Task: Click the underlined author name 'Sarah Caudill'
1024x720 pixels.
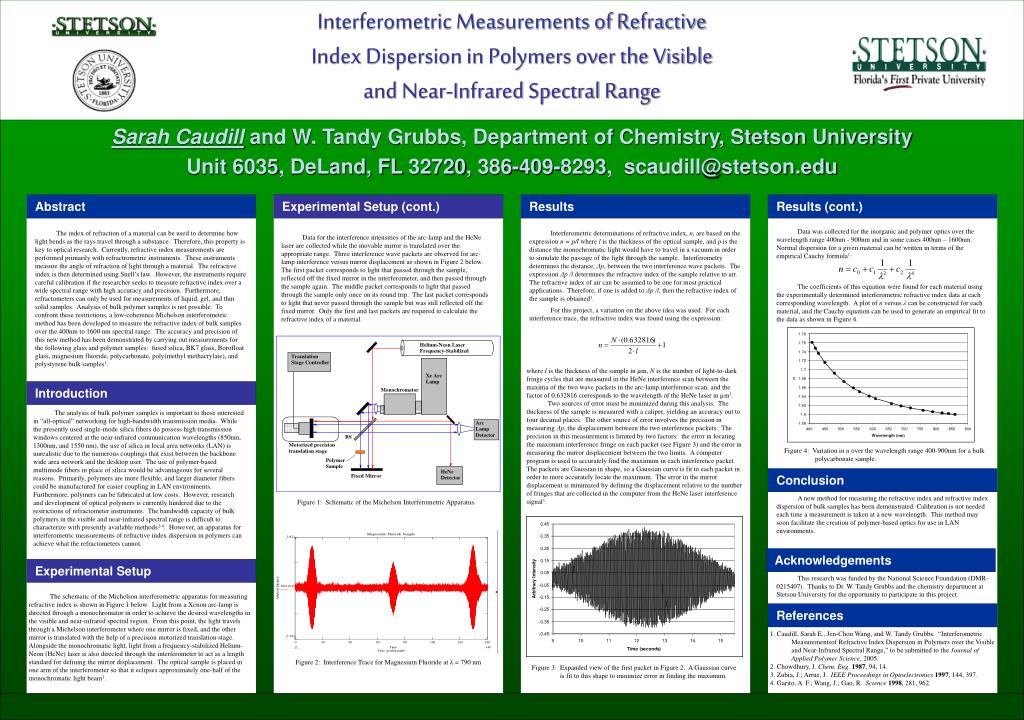Action: [x=178, y=137]
